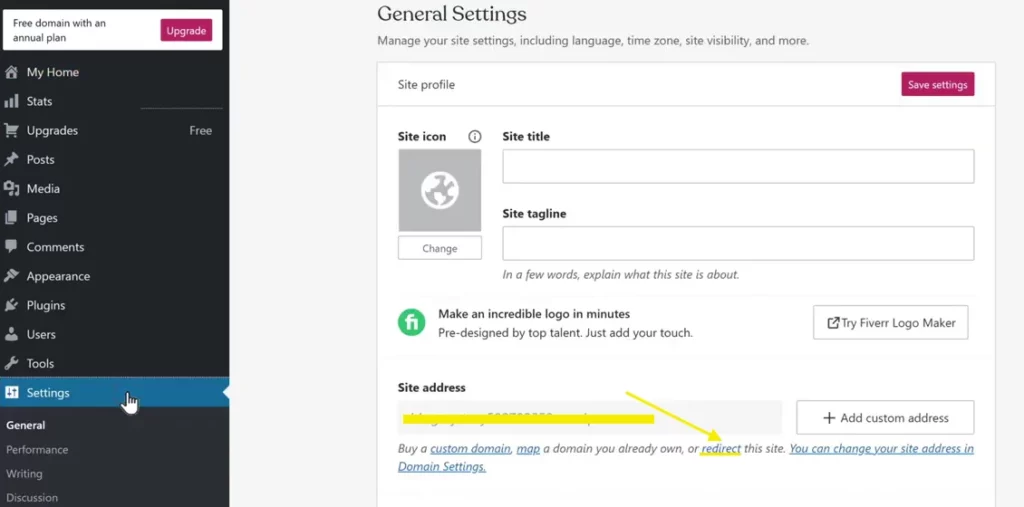Open the Upgrades menu item
Viewport: 1024px width, 507px height.
point(114,130)
